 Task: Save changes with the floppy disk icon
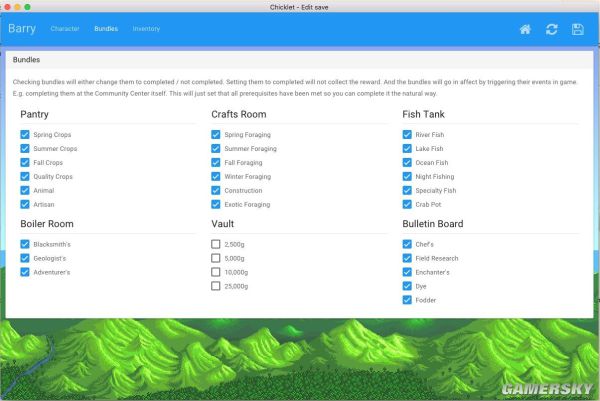577,29
